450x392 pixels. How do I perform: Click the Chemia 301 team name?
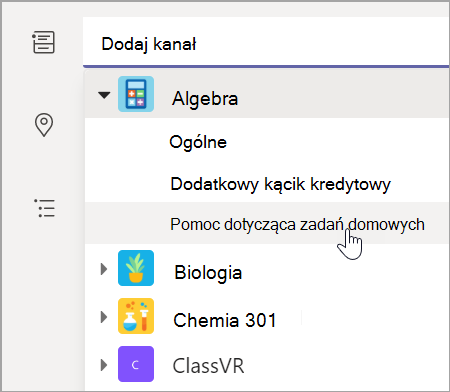[225, 320]
